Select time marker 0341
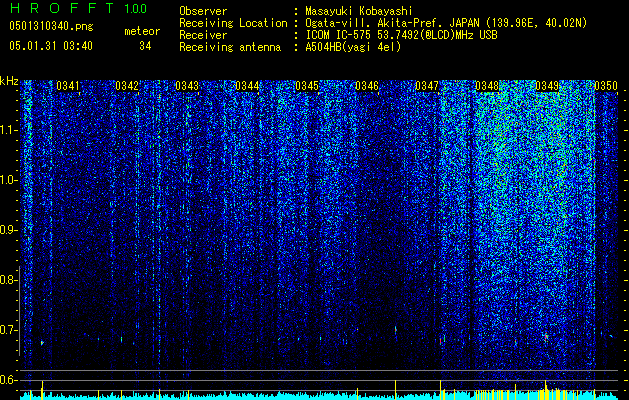The height and width of the screenshot is (400, 629). click(68, 86)
